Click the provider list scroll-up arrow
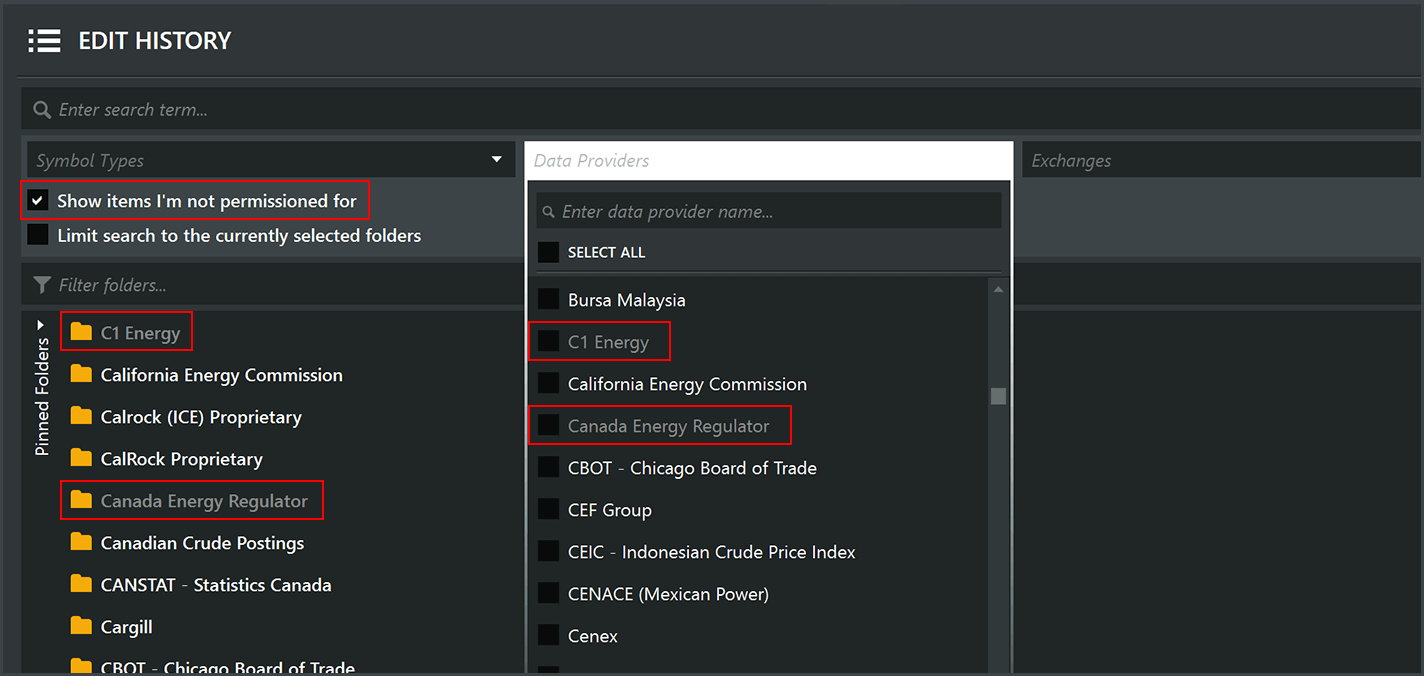 click(998, 289)
